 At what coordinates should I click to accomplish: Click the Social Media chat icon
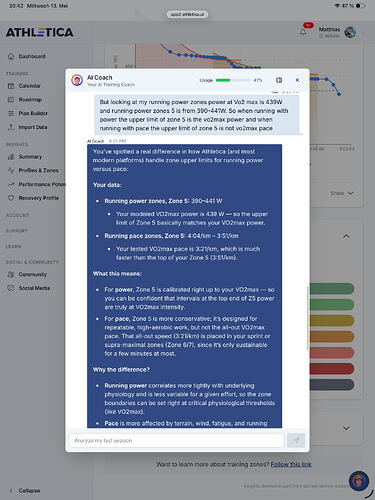tap(11, 288)
